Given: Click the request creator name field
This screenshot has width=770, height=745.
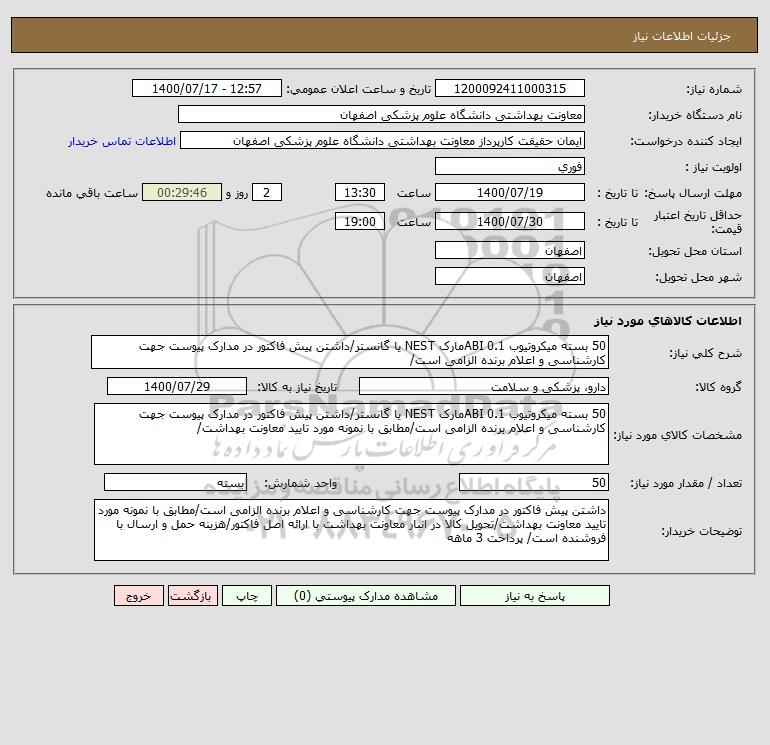Looking at the screenshot, I should point(383,140).
